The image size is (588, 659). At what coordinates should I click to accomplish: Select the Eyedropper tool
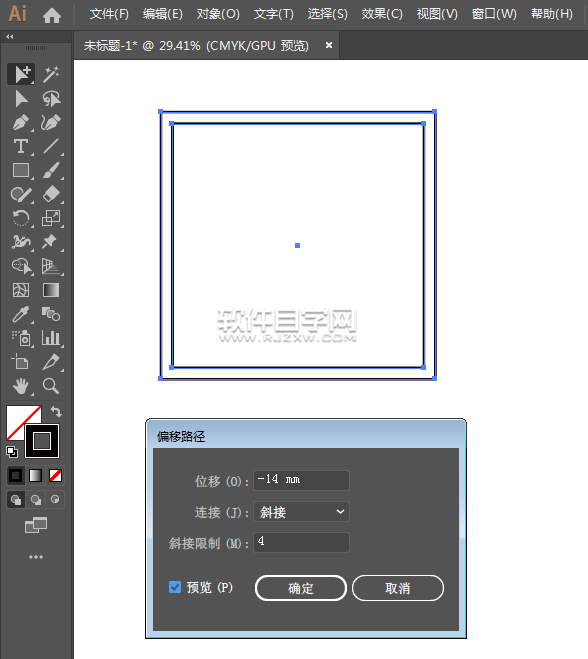coord(21,314)
